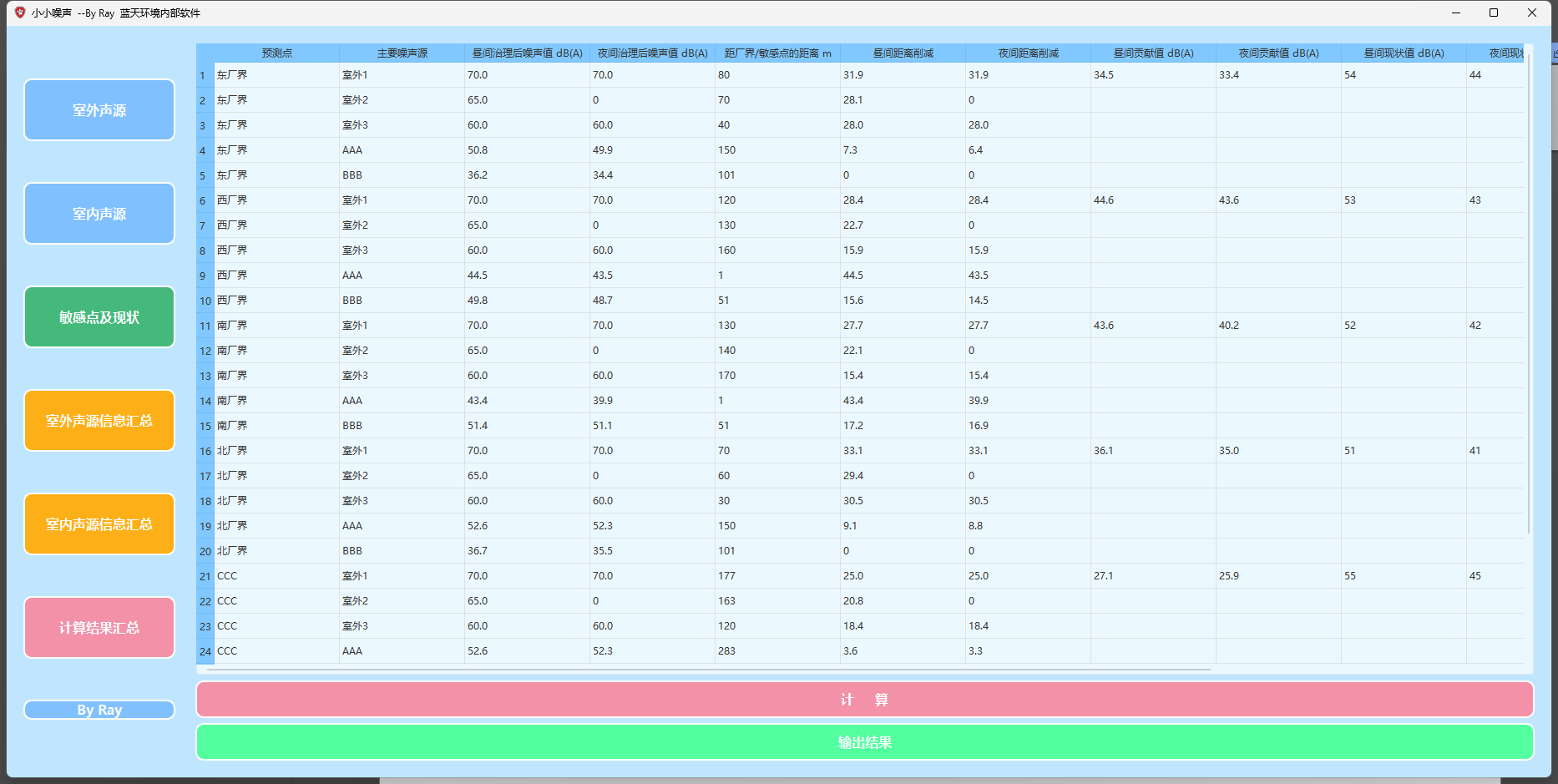Click 南厂界 cell in row 11
The image size is (1558, 784).
(x=276, y=326)
